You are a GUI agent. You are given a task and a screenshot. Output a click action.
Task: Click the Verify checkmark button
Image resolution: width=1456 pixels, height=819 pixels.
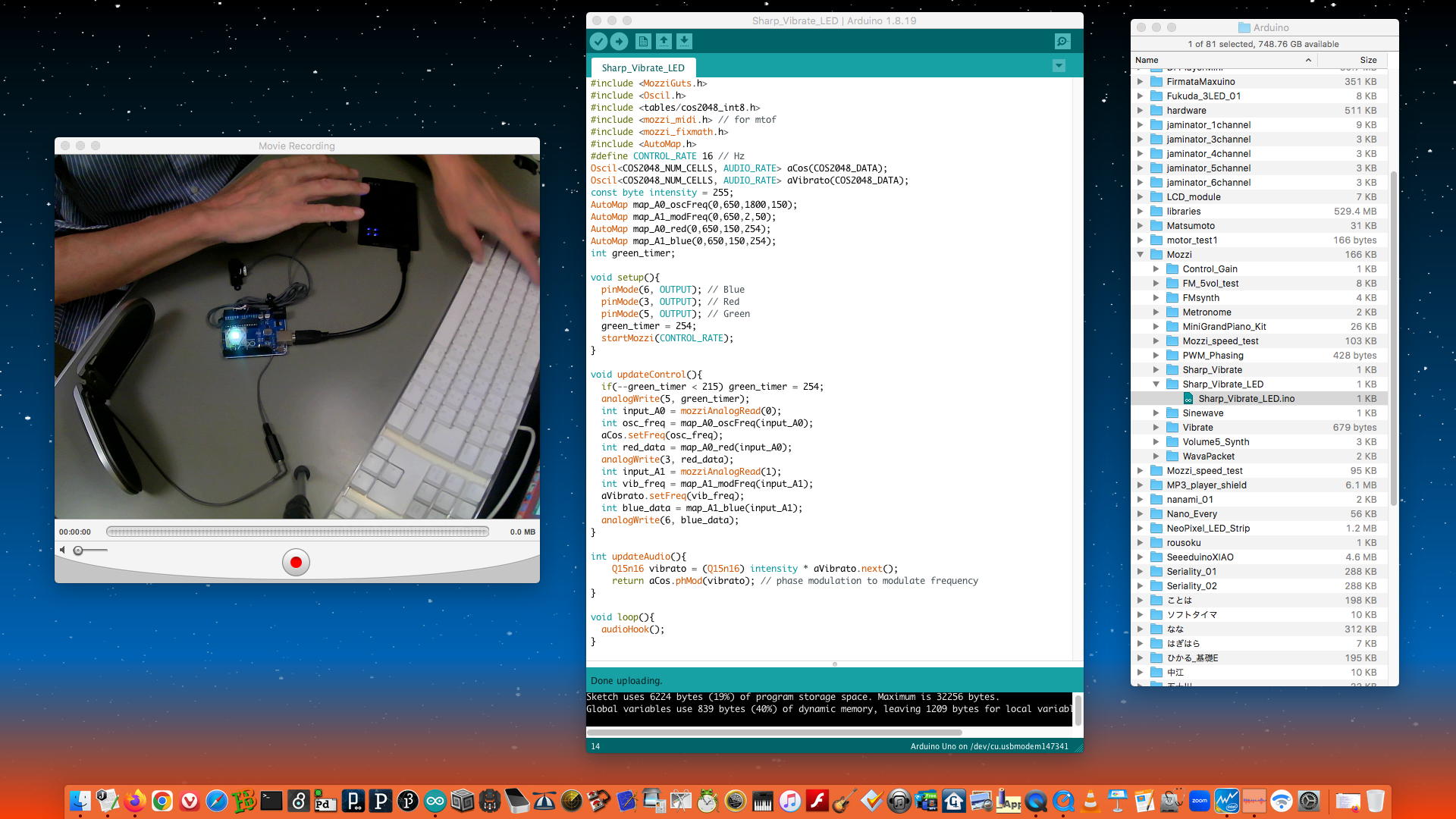pos(598,42)
